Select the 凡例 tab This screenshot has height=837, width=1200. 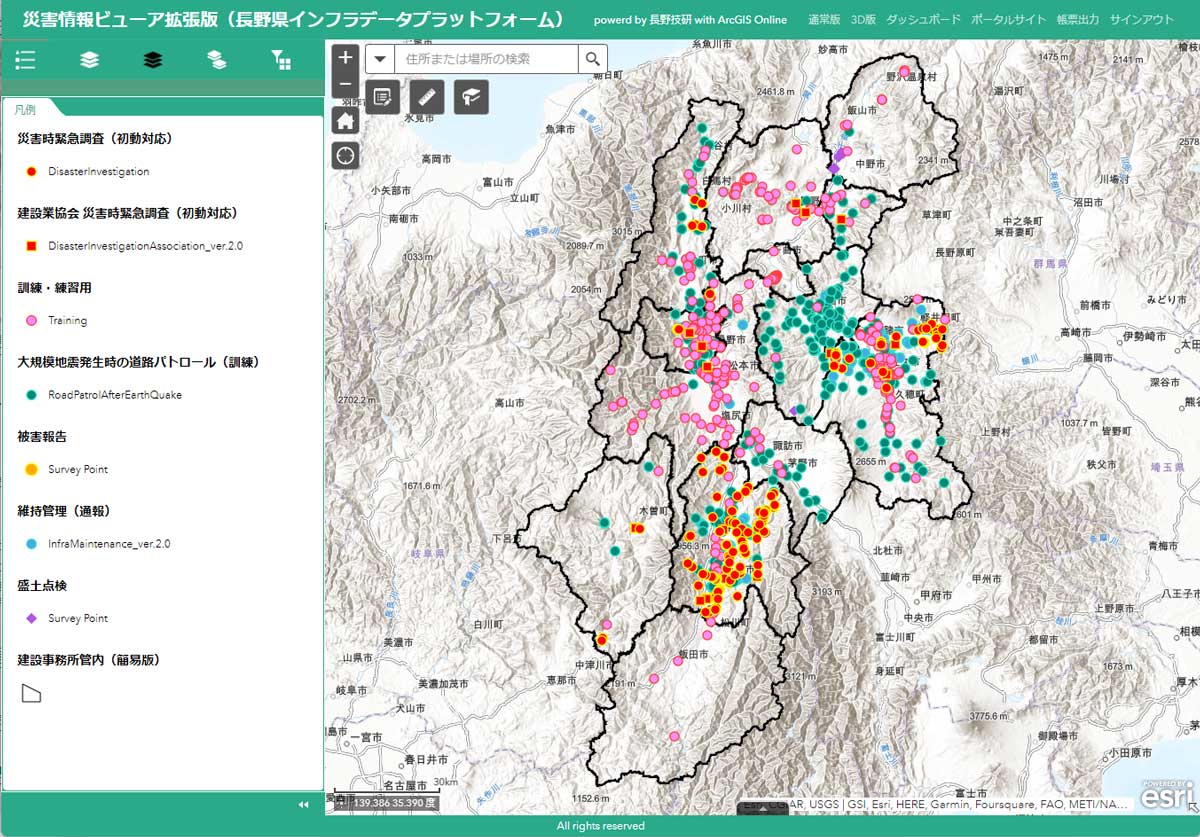(25, 109)
